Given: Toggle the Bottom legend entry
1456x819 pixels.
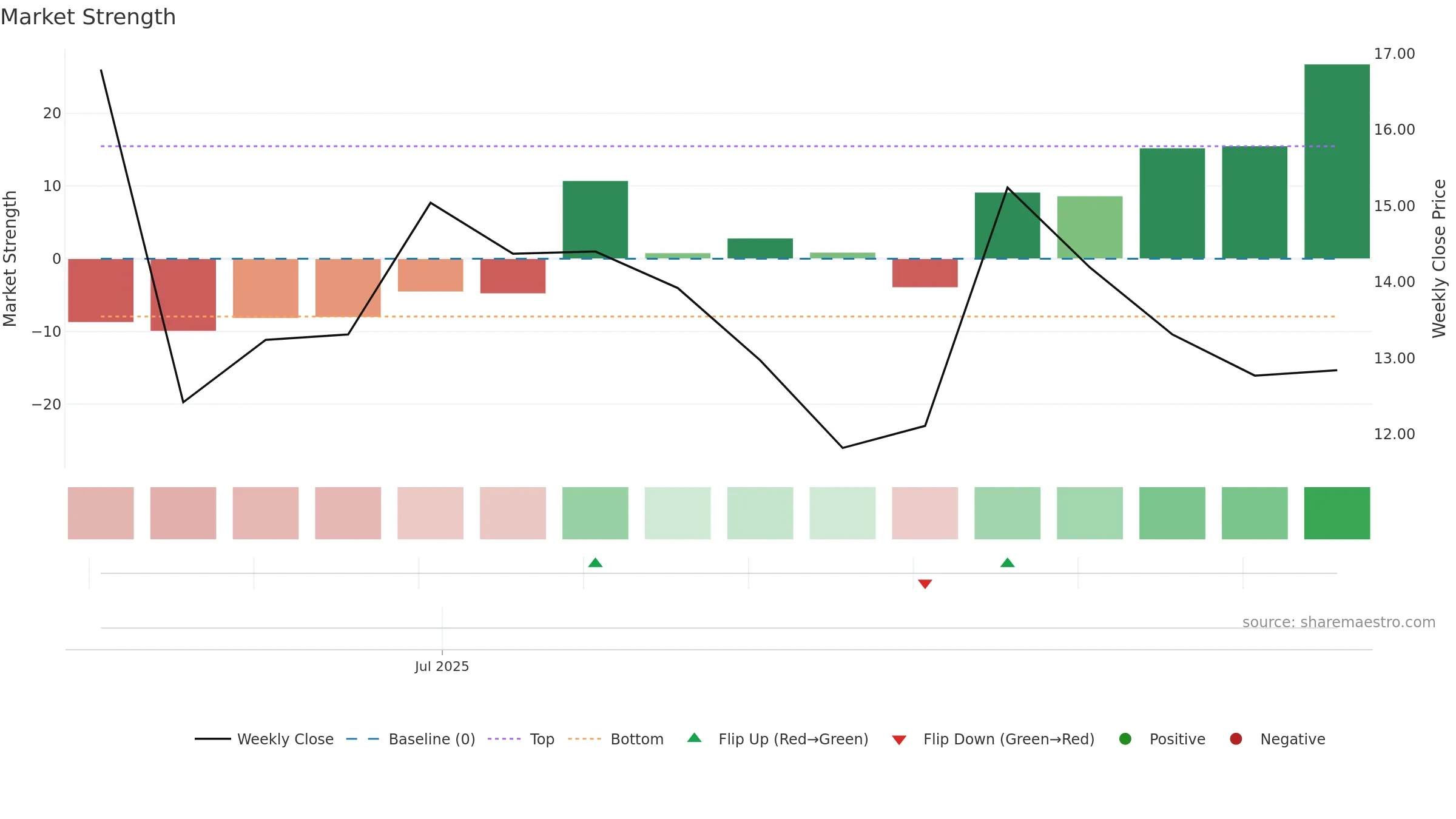Looking at the screenshot, I should (616, 739).
